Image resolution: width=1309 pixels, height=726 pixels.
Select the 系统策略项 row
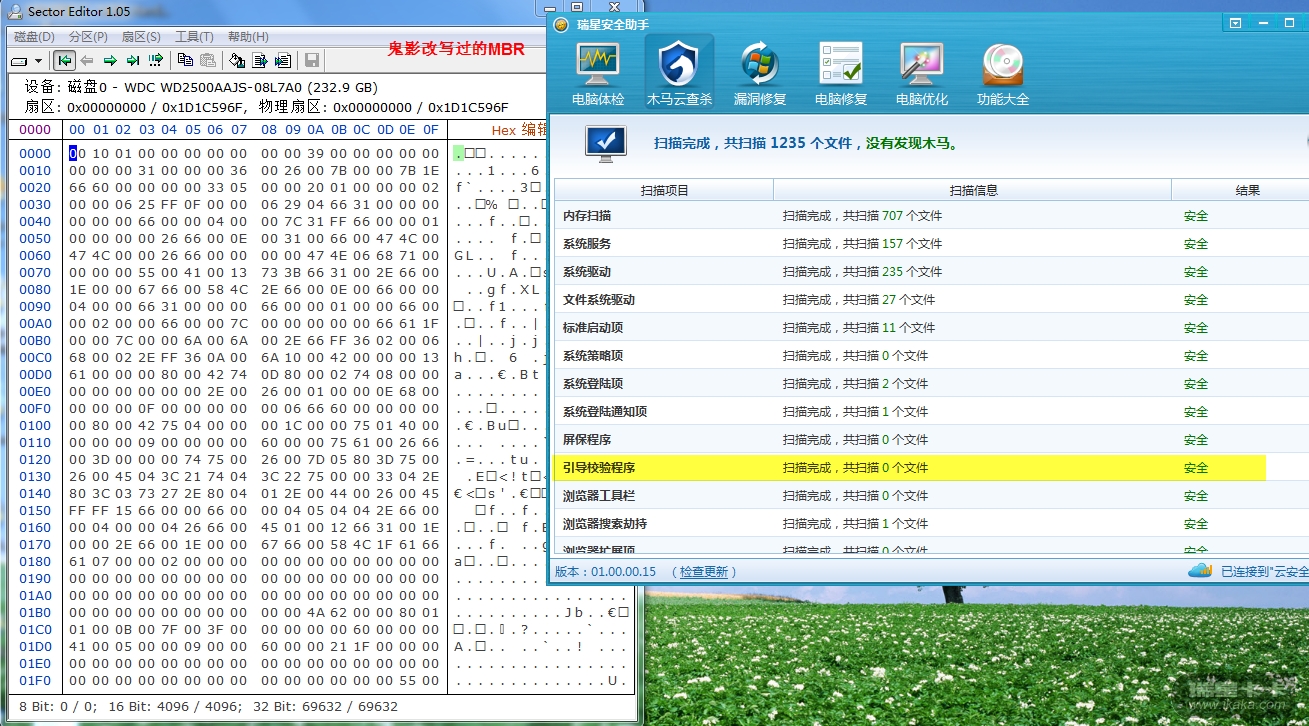pyautogui.click(x=931, y=355)
